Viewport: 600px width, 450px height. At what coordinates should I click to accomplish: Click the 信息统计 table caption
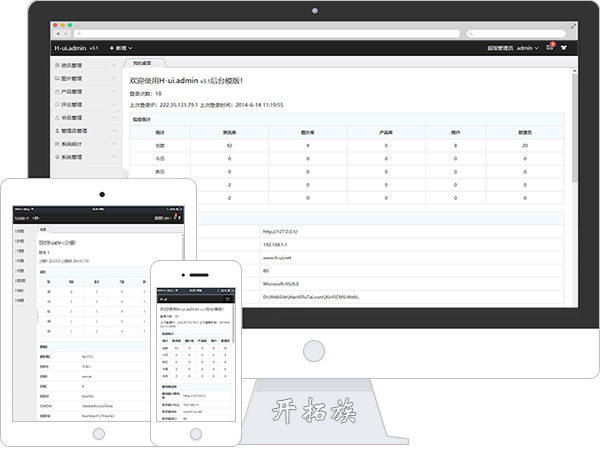point(142,119)
